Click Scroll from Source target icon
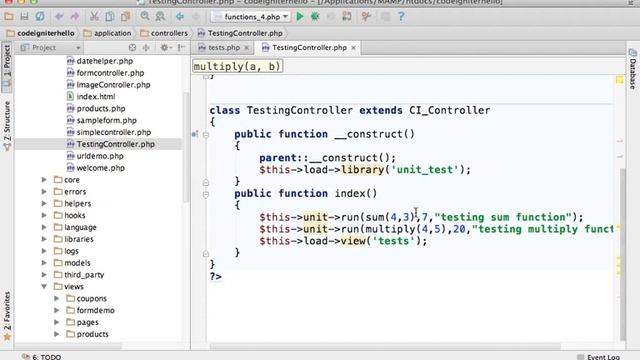 tap(132, 48)
